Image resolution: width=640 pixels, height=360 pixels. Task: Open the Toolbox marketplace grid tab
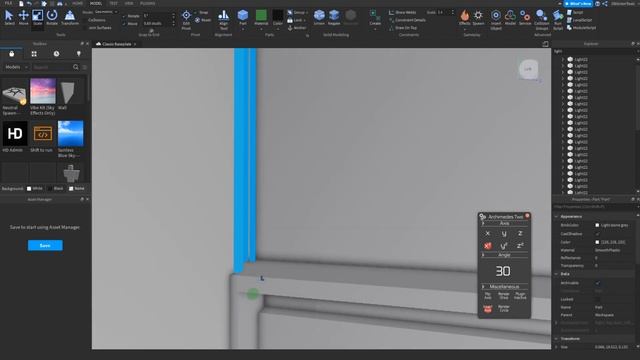click(x=34, y=54)
